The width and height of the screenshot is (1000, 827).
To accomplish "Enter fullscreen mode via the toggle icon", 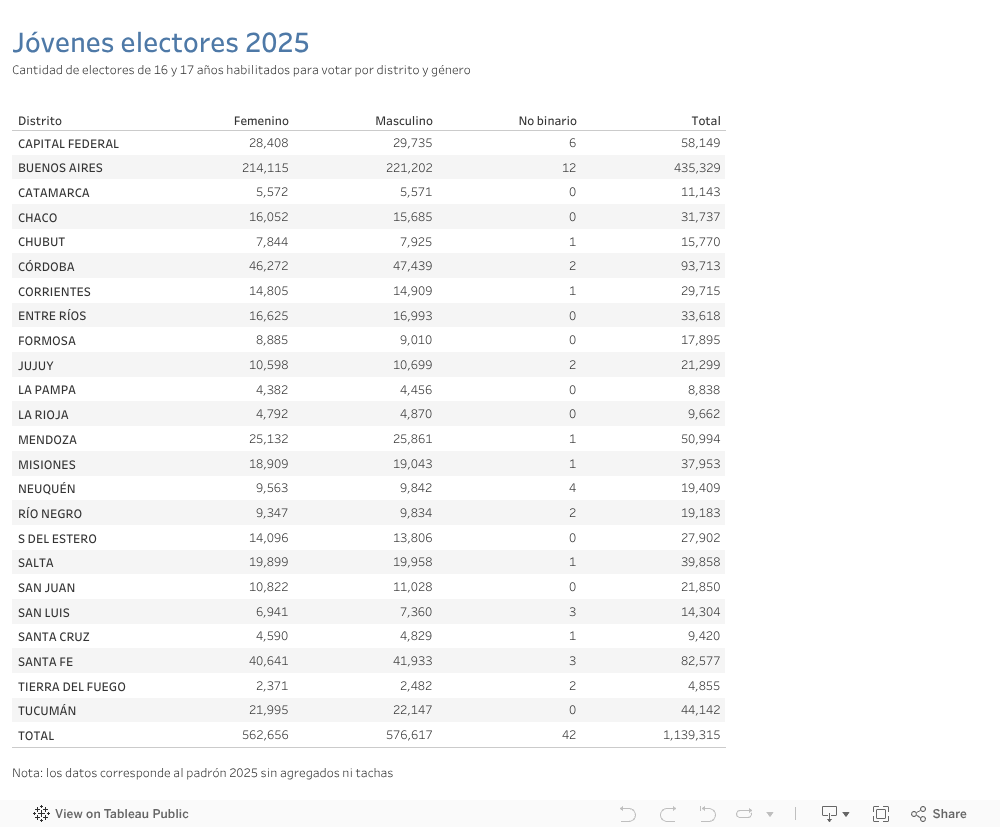I will click(x=881, y=813).
